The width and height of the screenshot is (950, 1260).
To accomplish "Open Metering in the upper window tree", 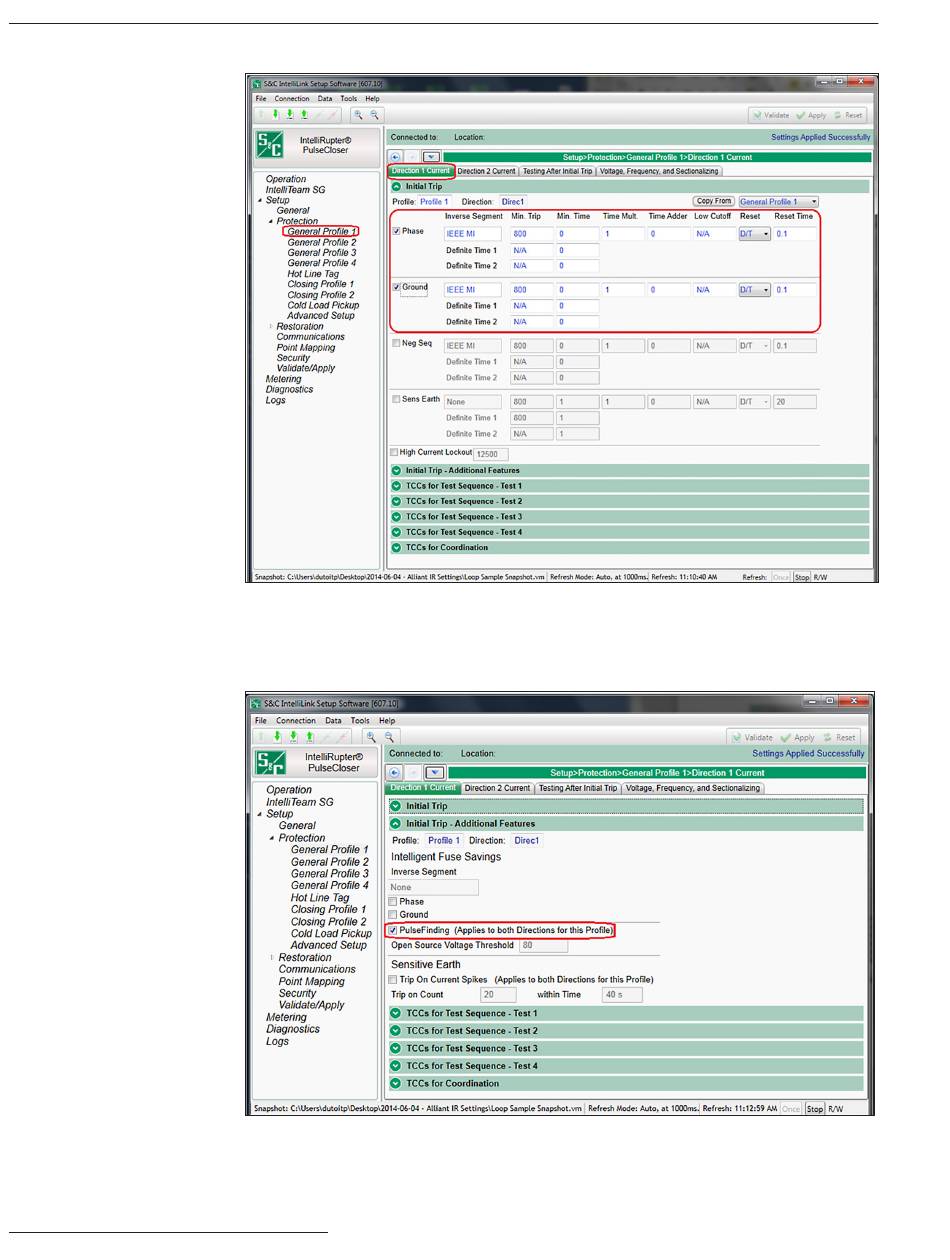I will [283, 379].
